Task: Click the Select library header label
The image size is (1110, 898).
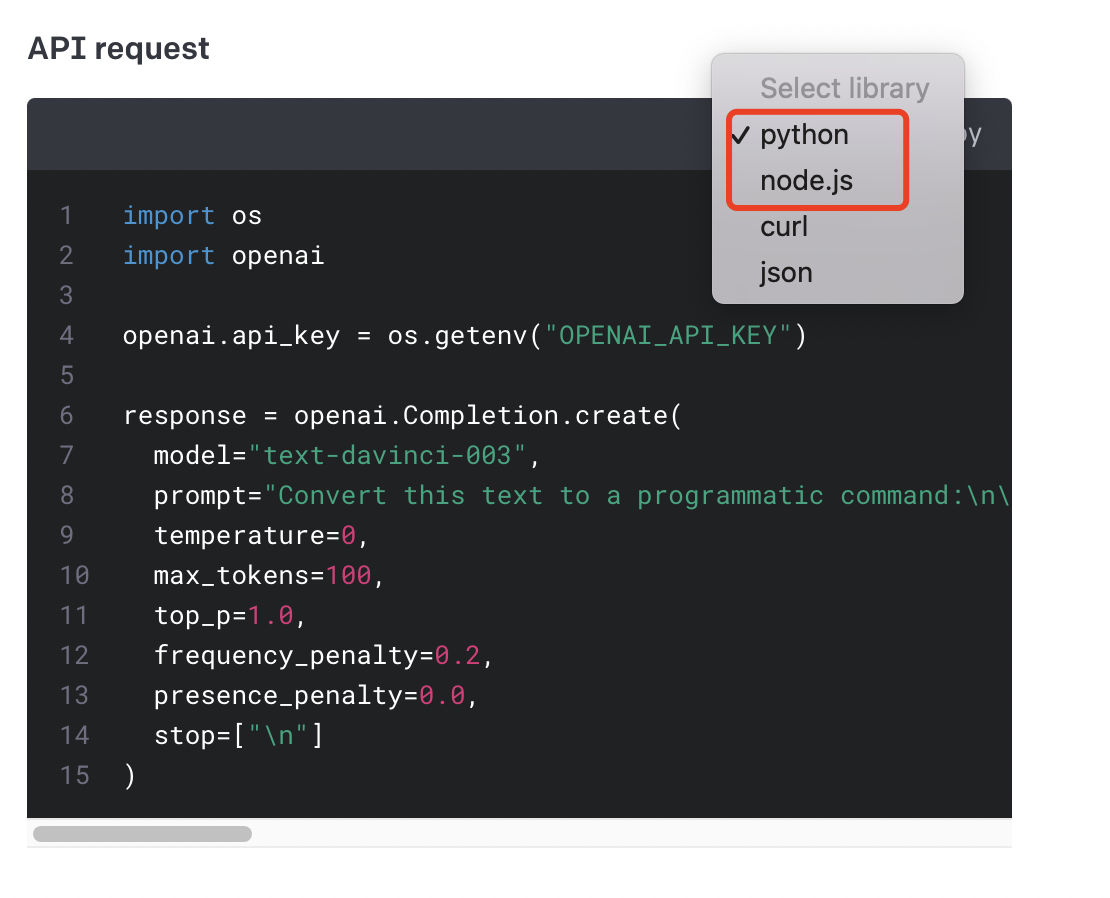Action: (845, 88)
